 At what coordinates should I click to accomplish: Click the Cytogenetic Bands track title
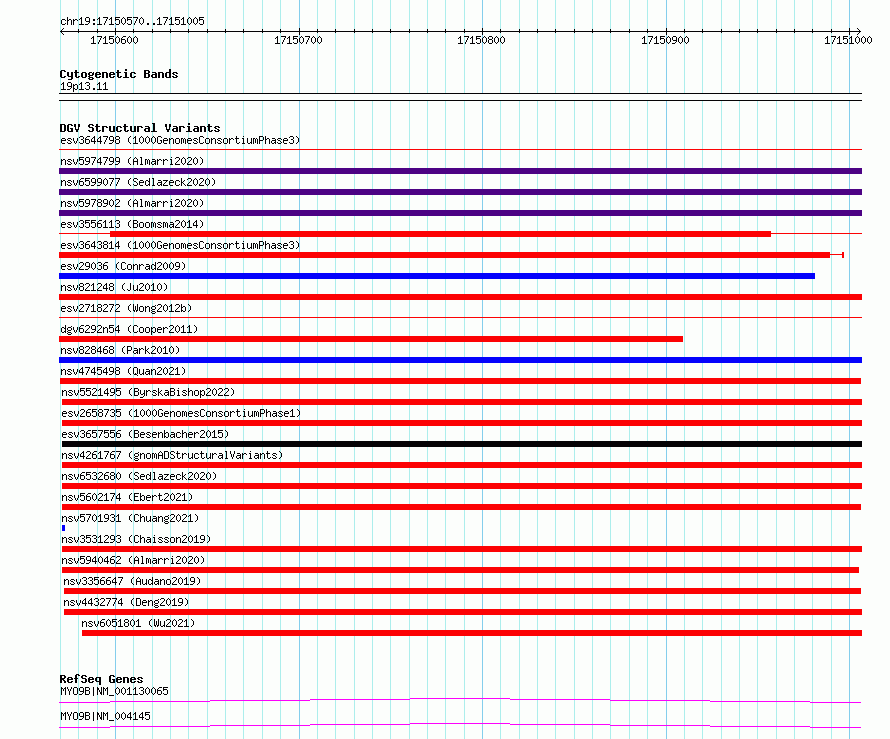119,74
